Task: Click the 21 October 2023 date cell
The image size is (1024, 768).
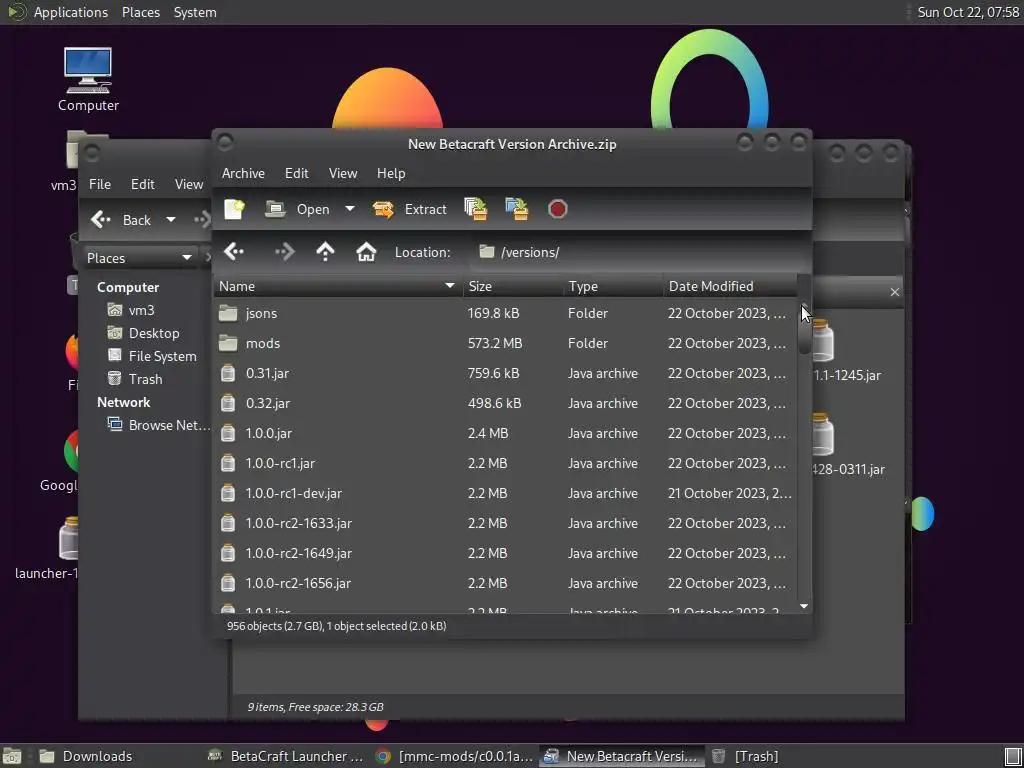Action: [729, 494]
